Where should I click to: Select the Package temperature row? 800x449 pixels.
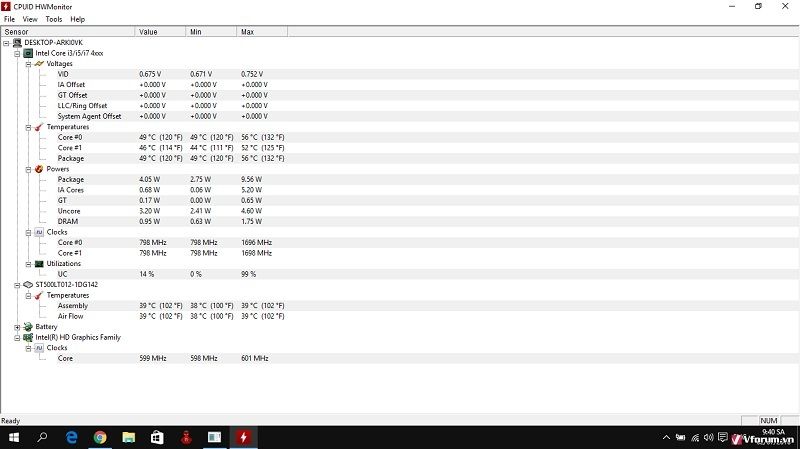click(x=400, y=158)
